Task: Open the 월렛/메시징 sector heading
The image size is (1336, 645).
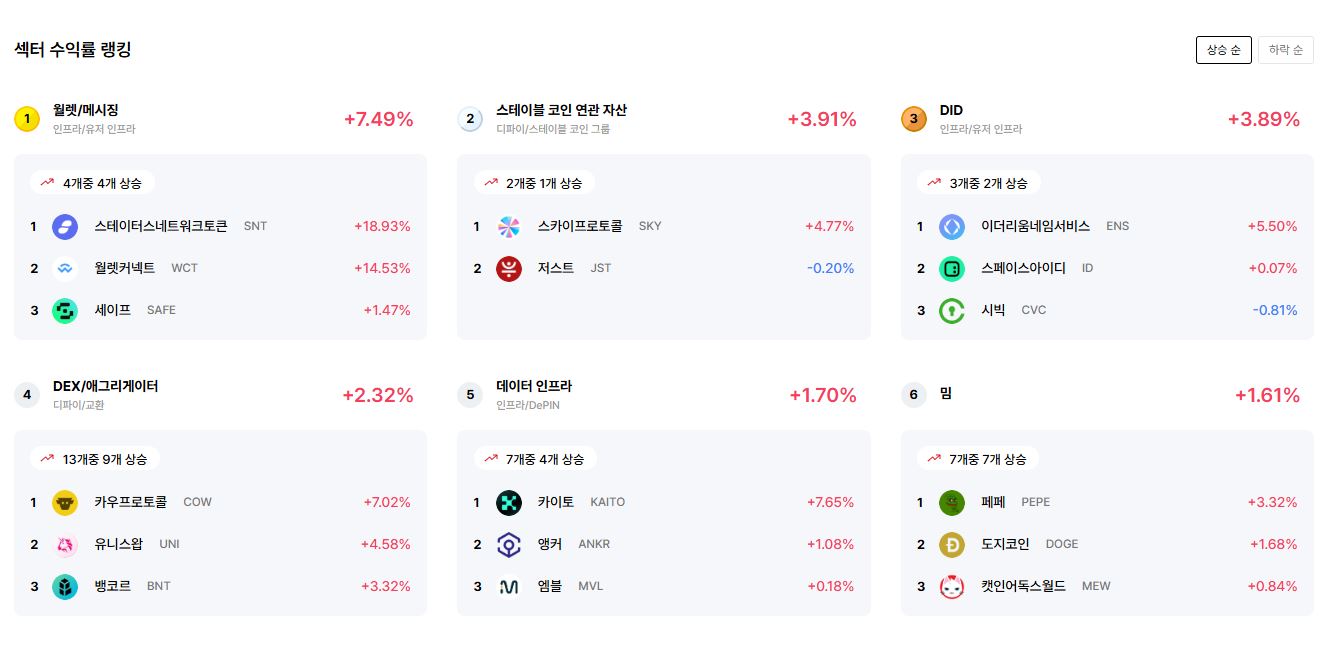Action: tap(86, 110)
